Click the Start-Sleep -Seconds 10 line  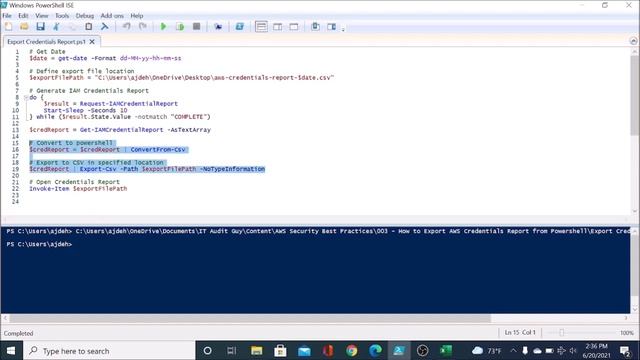pyautogui.click(x=85, y=110)
